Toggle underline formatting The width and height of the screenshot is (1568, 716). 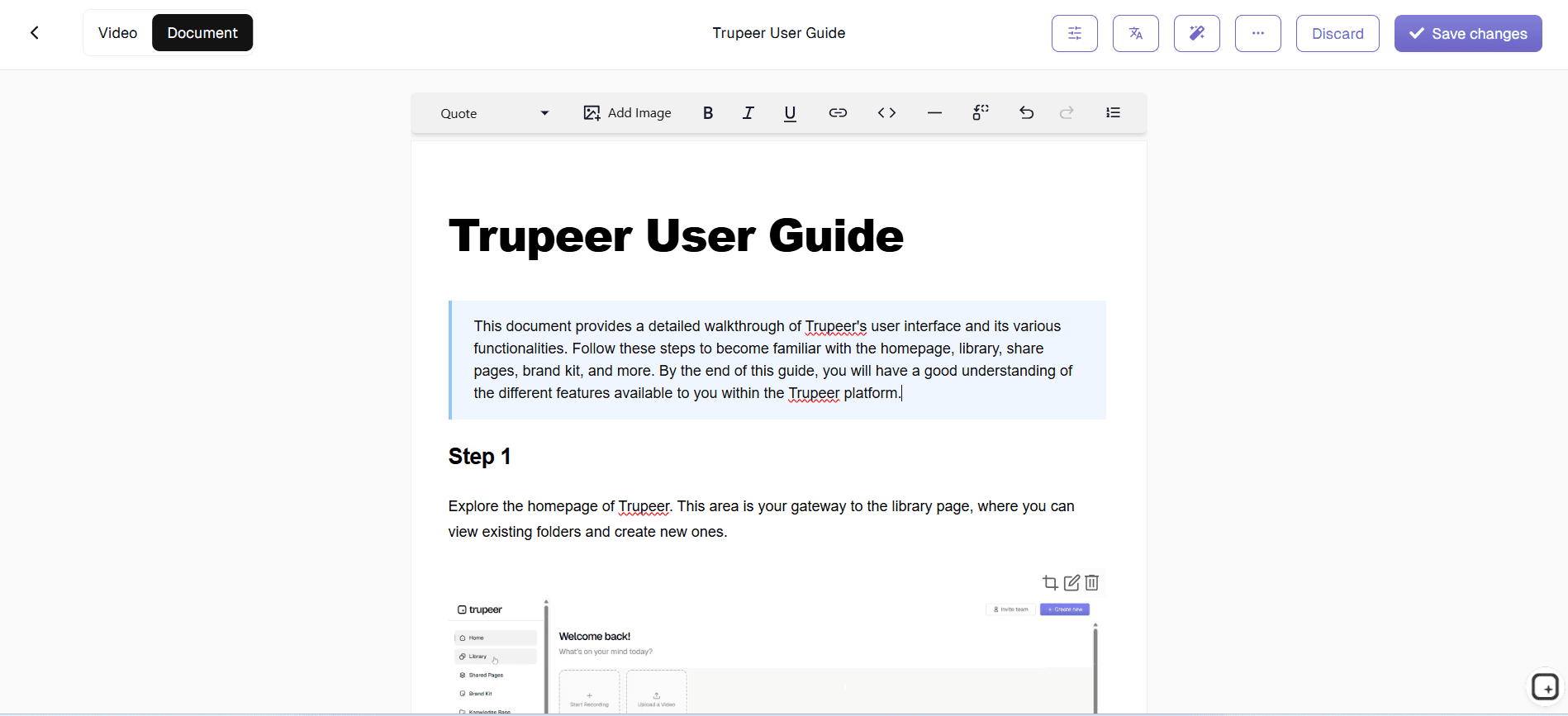[x=790, y=113]
